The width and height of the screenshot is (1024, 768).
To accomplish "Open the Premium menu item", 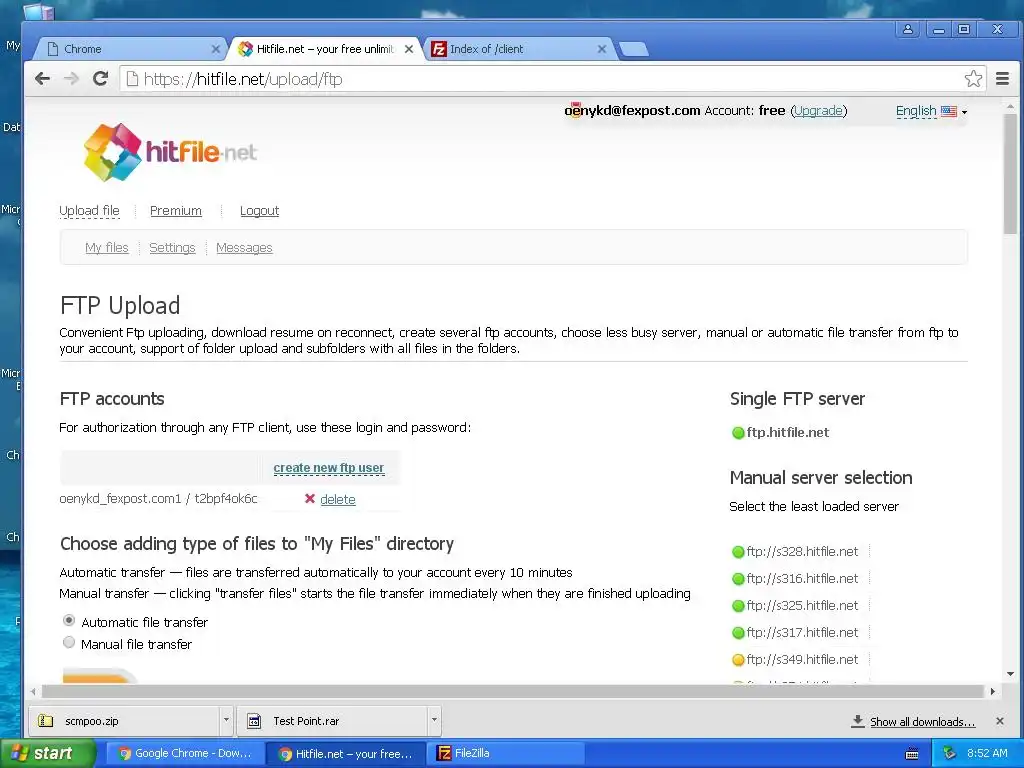I will (176, 211).
